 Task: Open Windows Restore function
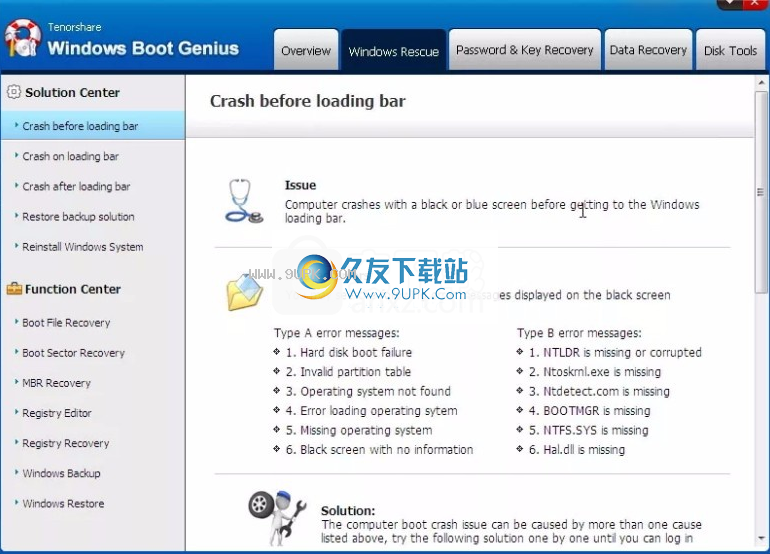pyautogui.click(x=63, y=503)
